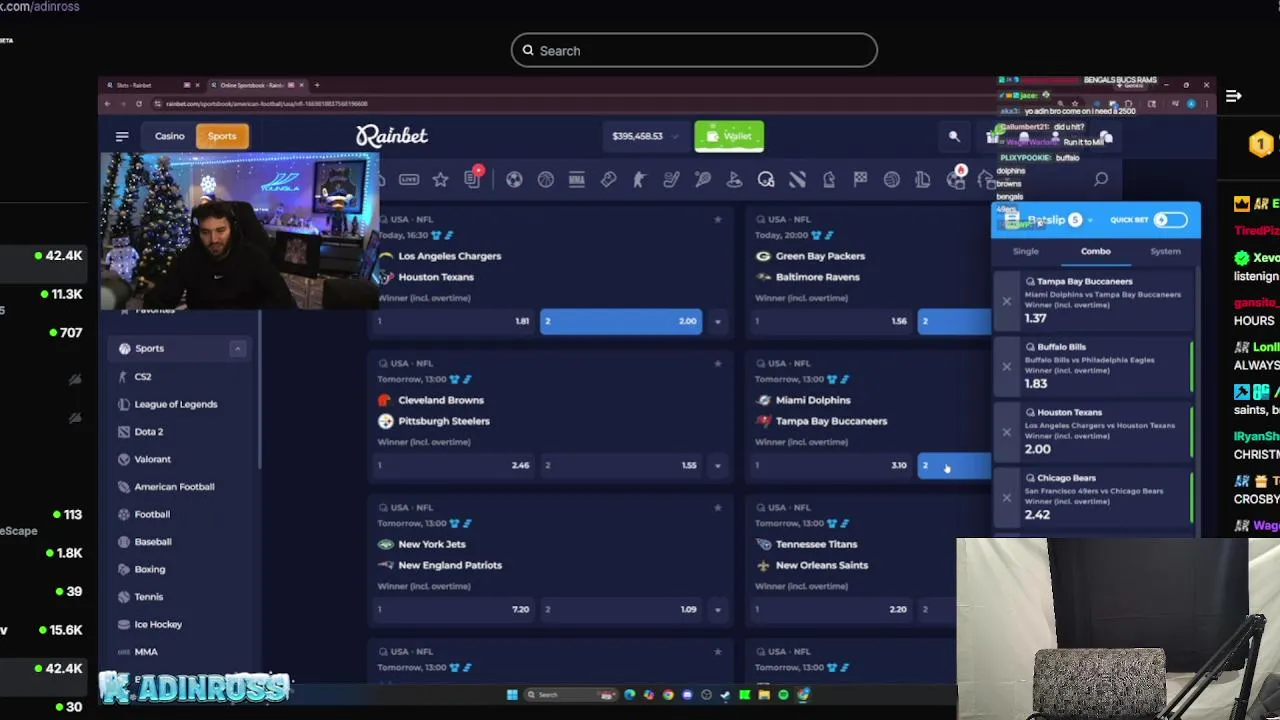Click the sports bar search magnifier
The height and width of the screenshot is (720, 1280).
coord(1101,180)
